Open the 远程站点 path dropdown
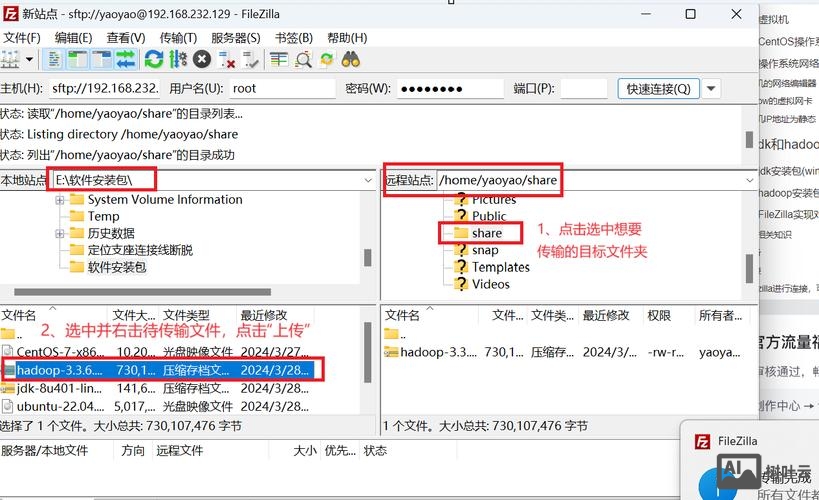 coord(750,180)
